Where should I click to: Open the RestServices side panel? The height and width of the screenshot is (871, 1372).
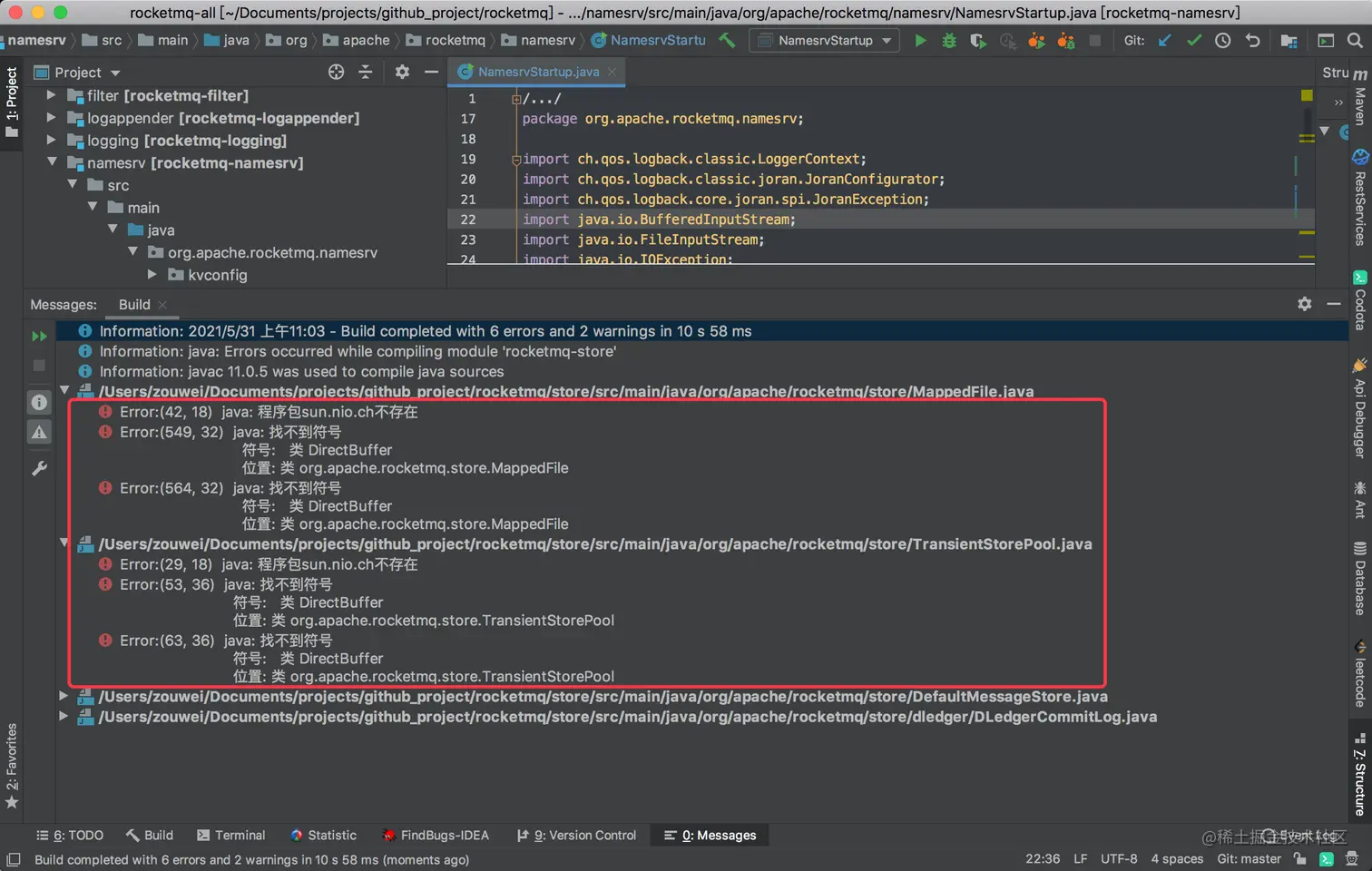(1360, 198)
